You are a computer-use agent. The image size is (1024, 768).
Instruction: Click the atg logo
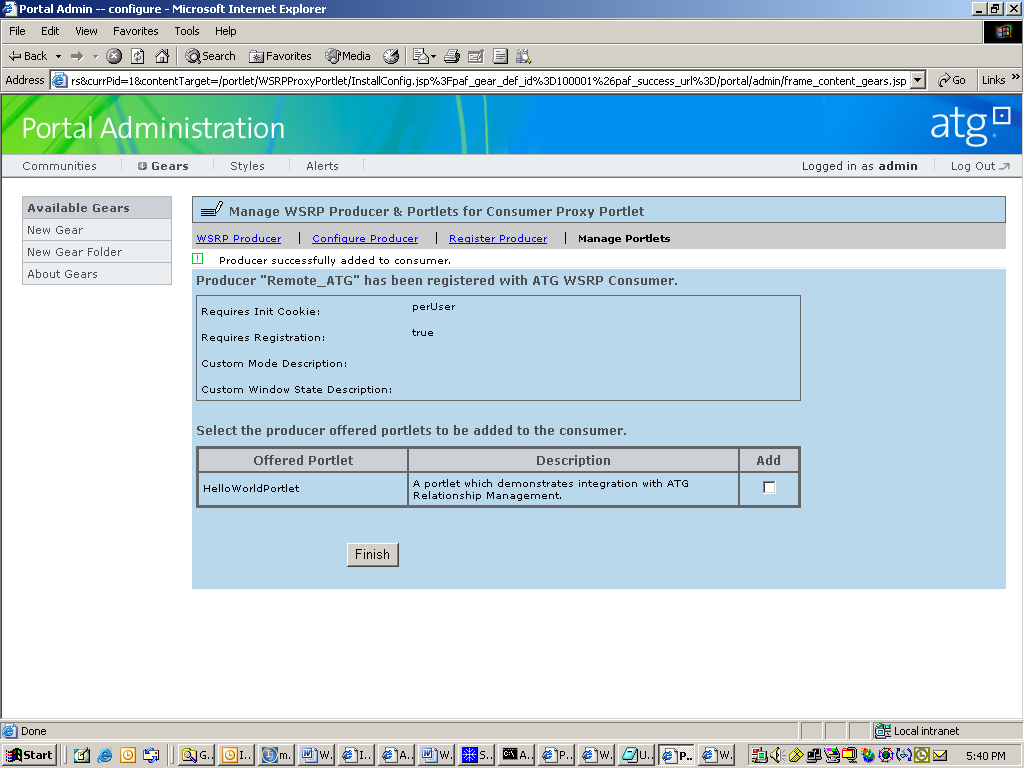[970, 125]
